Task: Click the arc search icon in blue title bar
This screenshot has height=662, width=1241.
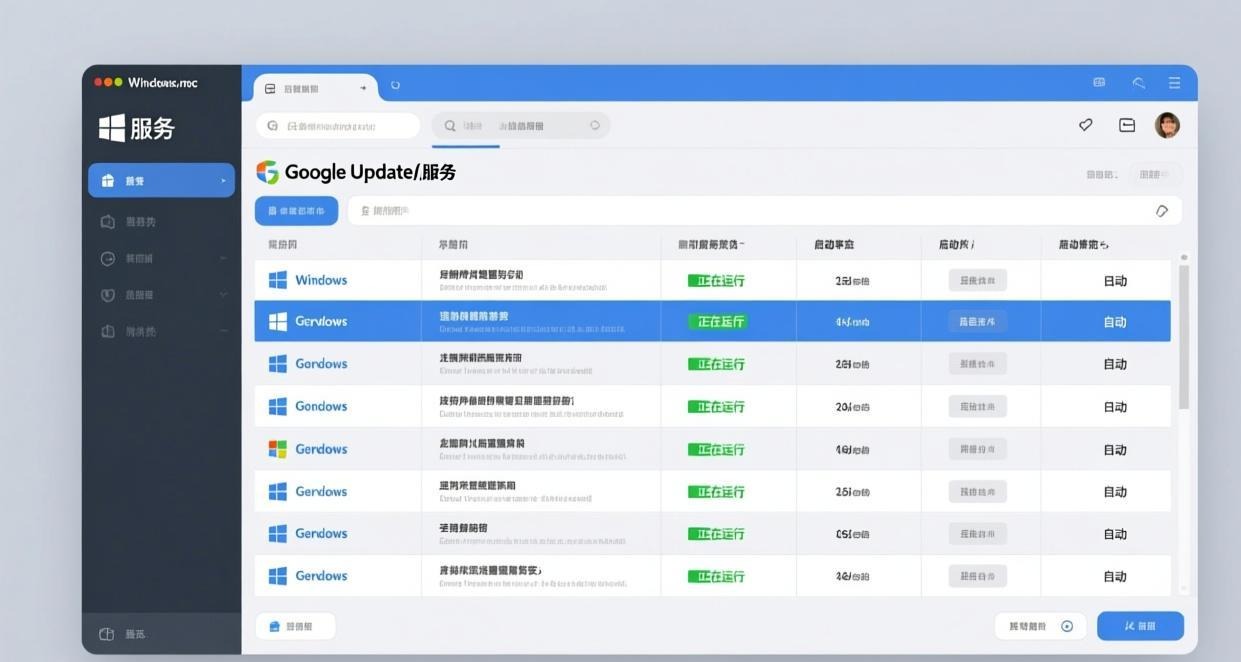Action: tap(1138, 83)
